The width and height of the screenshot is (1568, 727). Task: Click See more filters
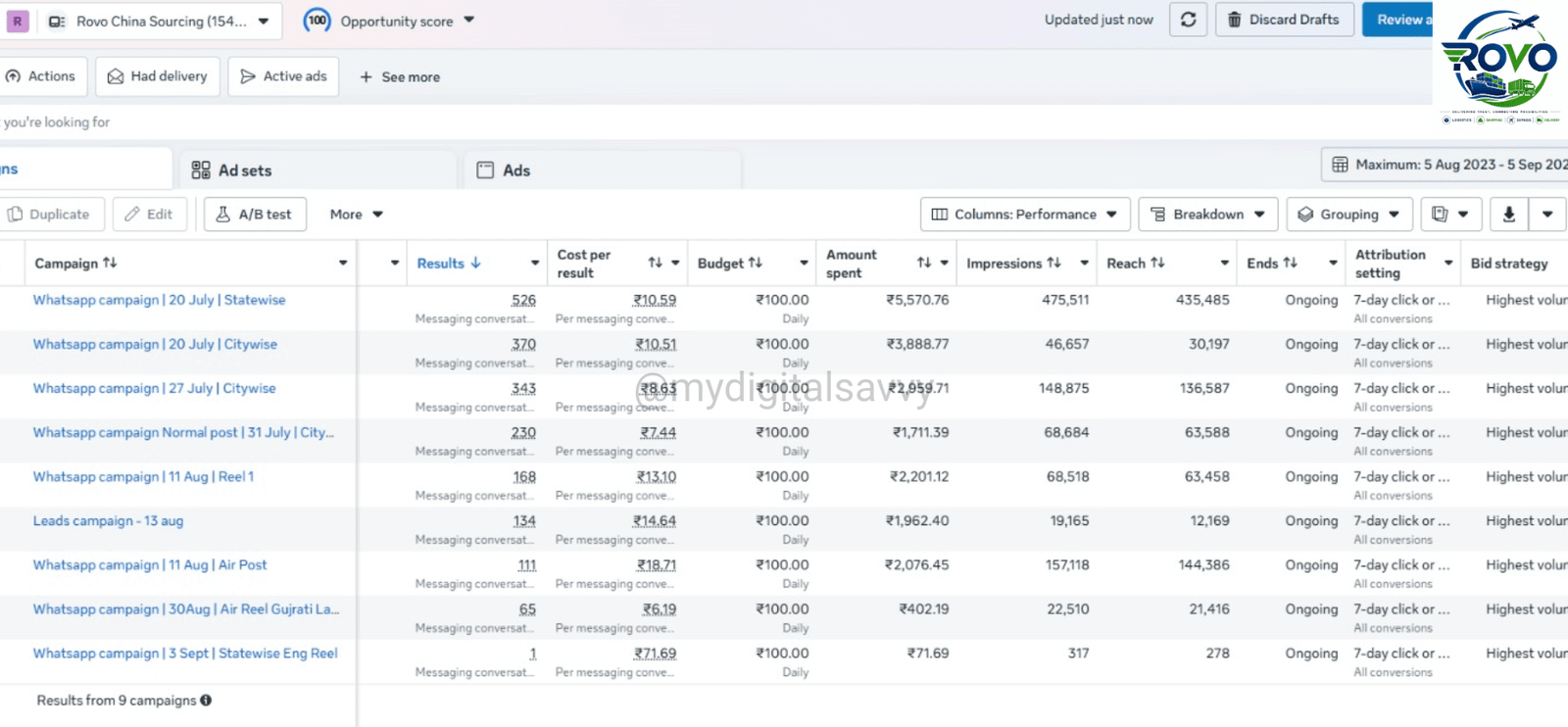(x=399, y=77)
